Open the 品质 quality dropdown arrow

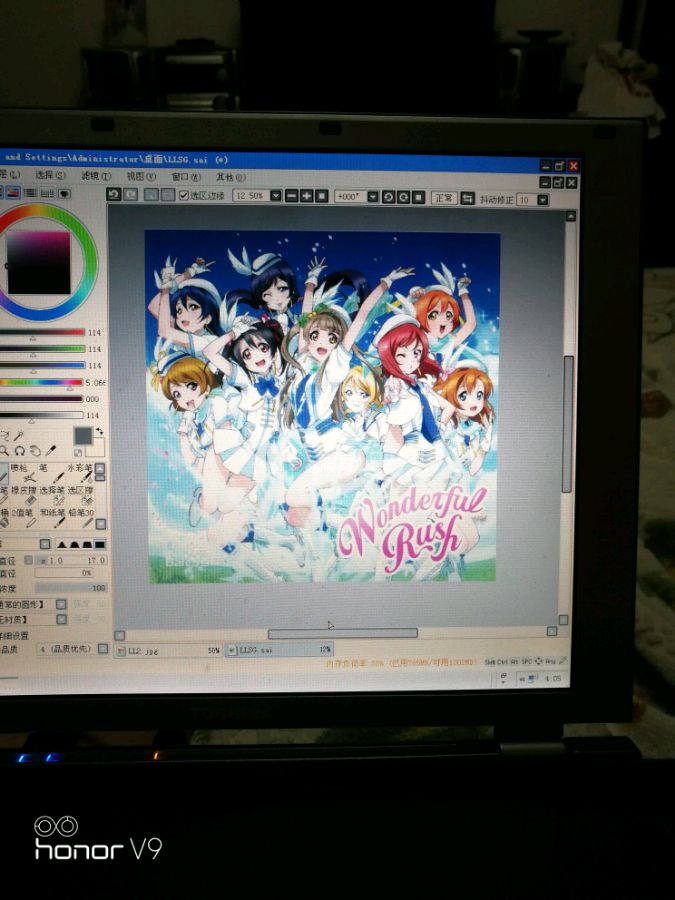103,649
